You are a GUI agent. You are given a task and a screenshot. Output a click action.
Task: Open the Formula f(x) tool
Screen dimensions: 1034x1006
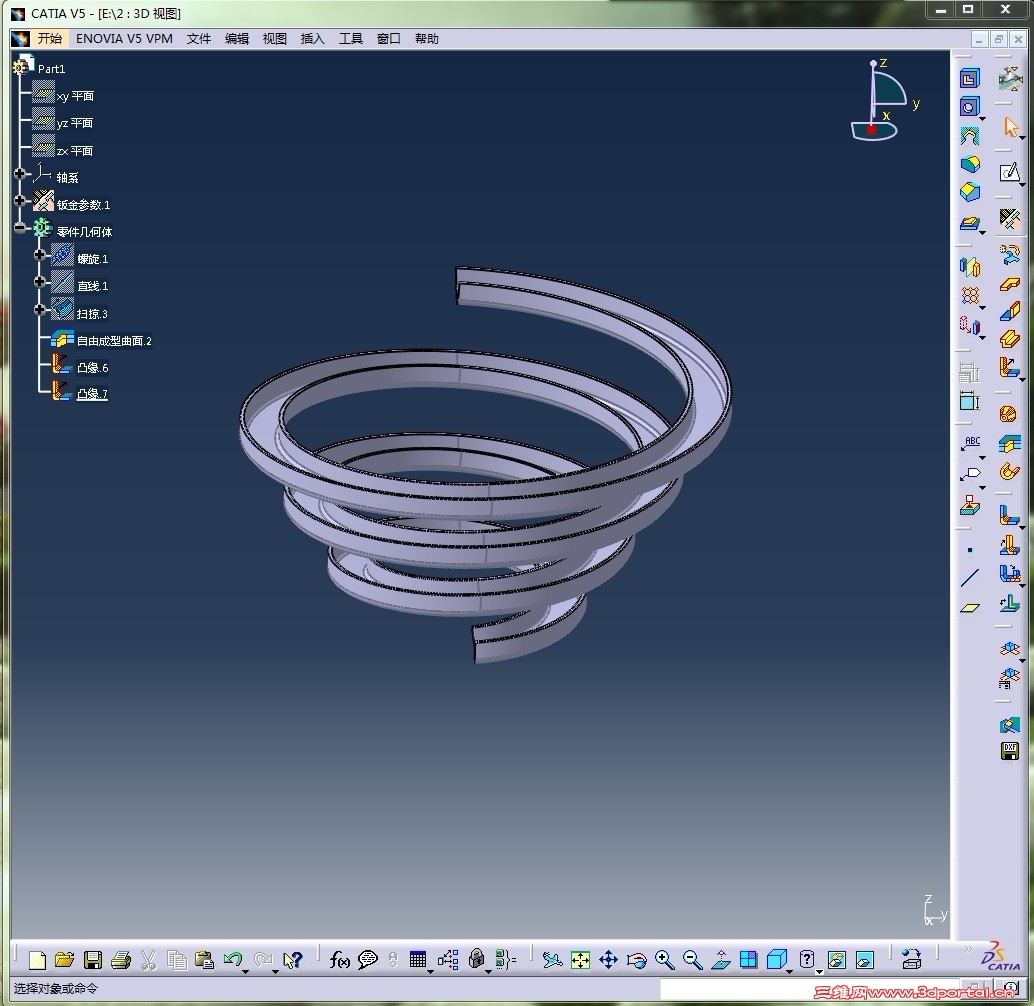pos(340,960)
